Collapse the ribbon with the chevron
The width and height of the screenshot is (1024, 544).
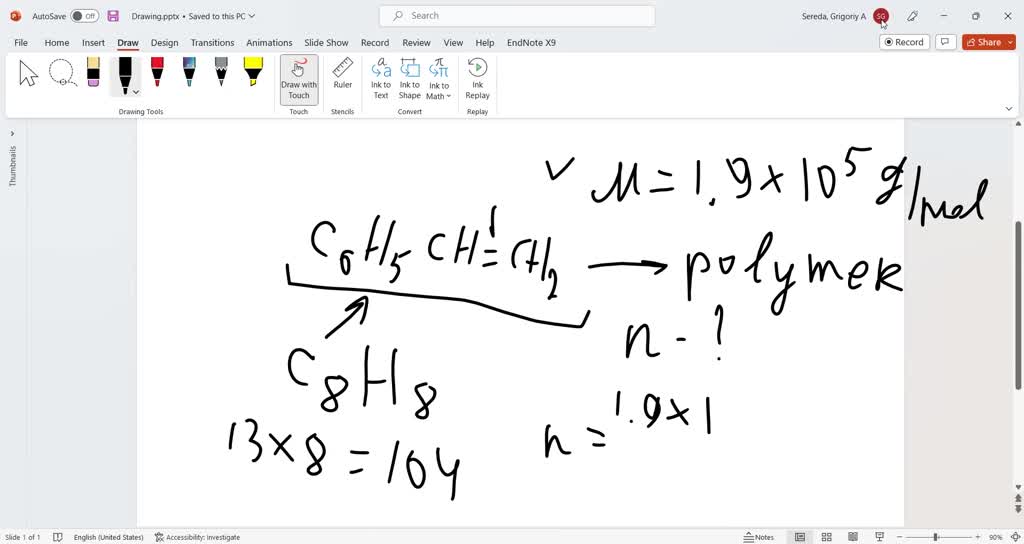point(1009,109)
